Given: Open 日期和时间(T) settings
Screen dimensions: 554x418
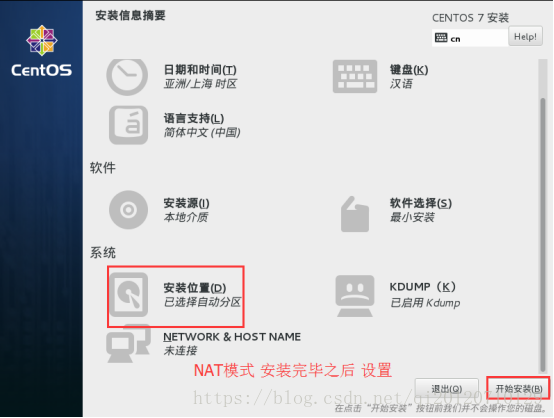Looking at the screenshot, I should point(200,70).
